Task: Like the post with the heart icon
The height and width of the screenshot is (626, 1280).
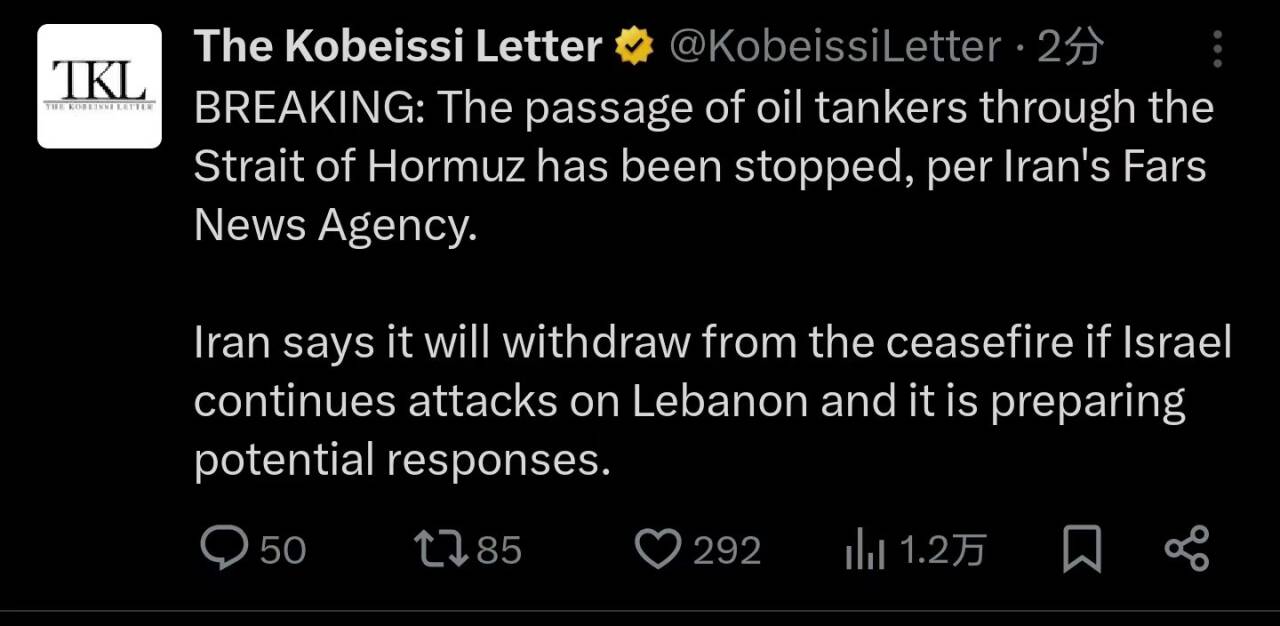Action: tap(658, 550)
